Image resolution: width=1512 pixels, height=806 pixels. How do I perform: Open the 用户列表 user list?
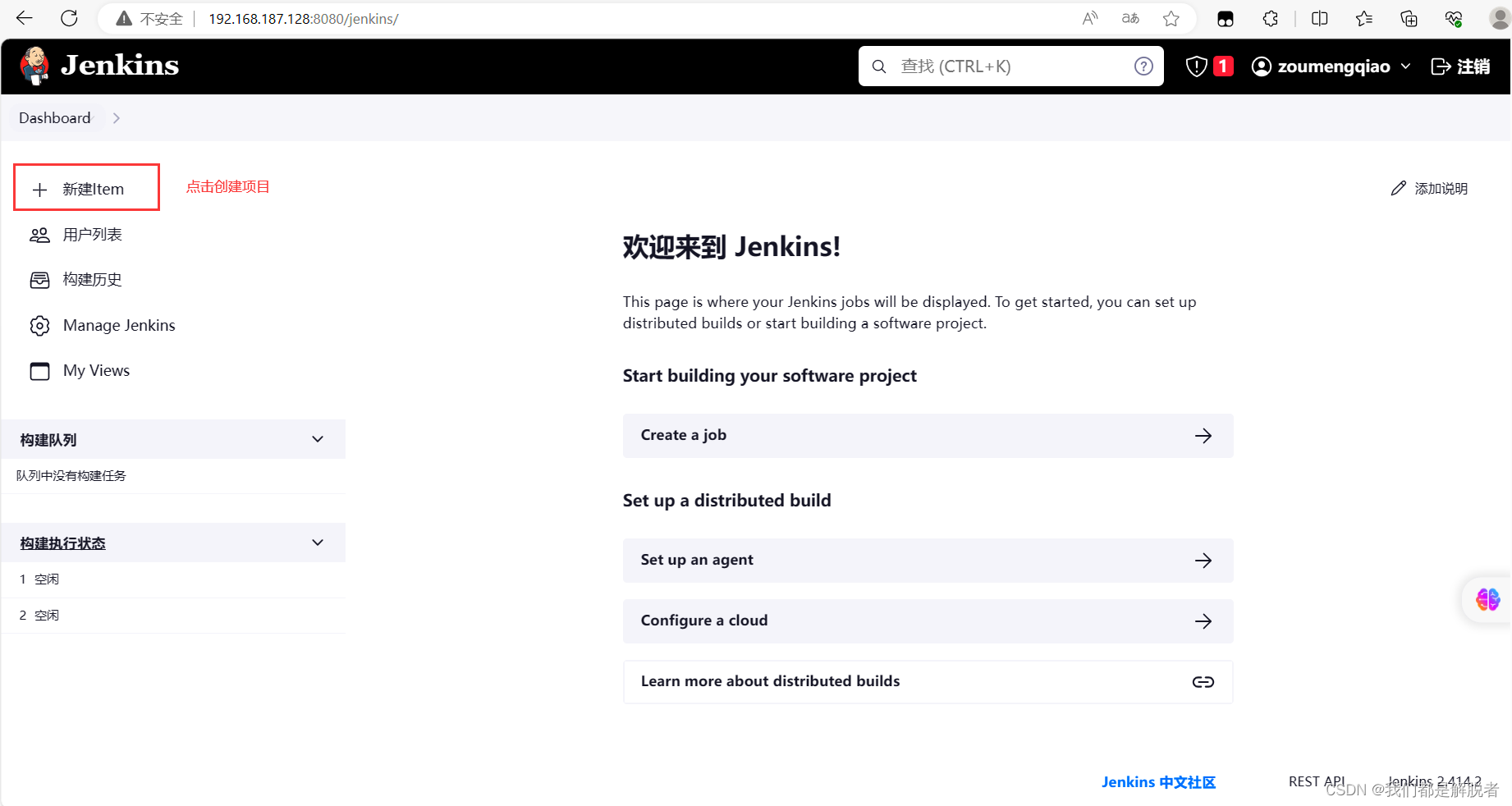coord(93,234)
